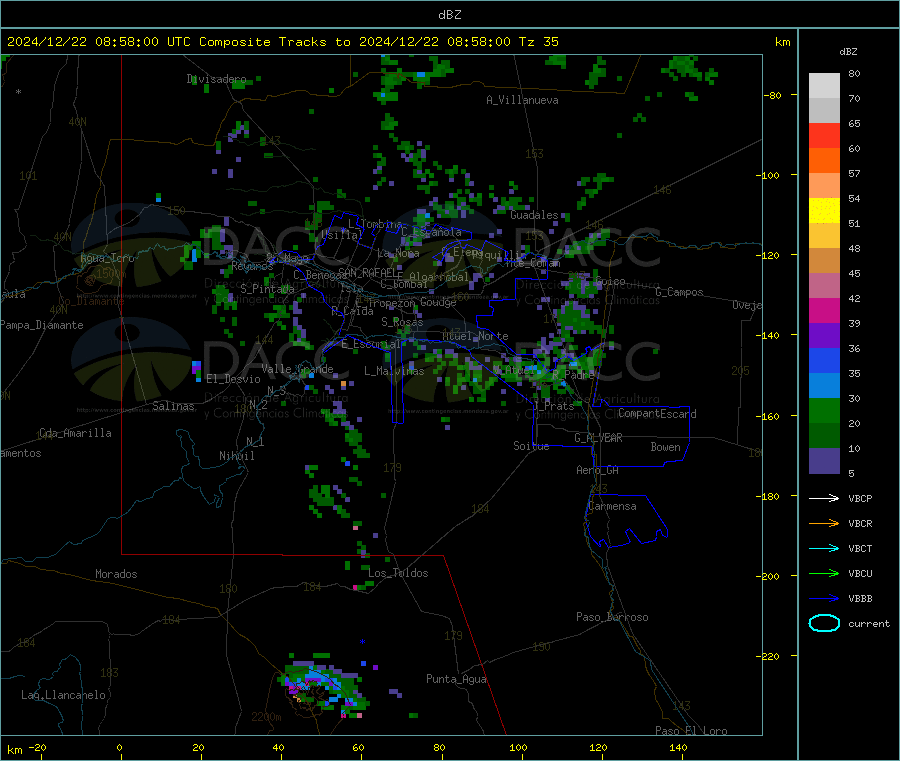Click the 'A_Villanueva' map label

pos(522,100)
